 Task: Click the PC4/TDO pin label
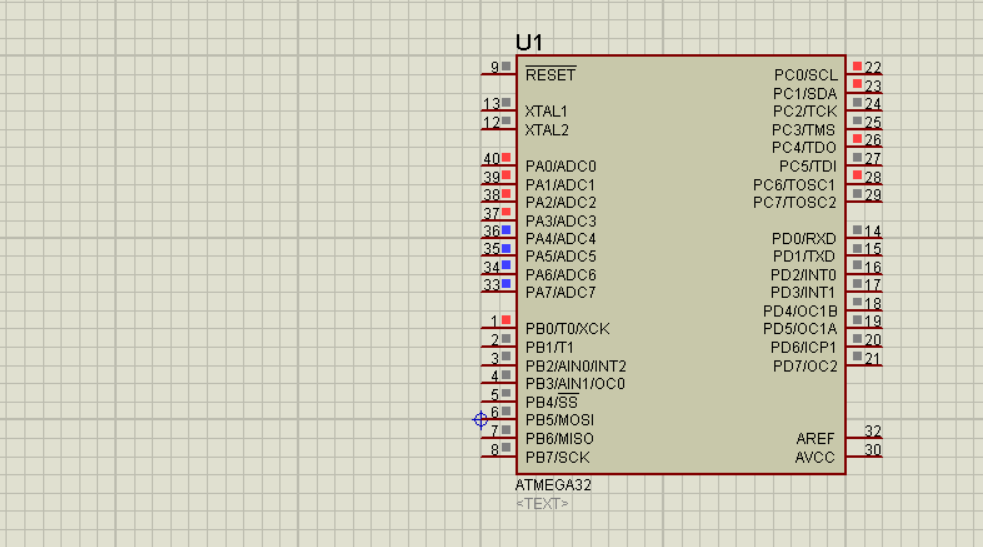pos(804,148)
